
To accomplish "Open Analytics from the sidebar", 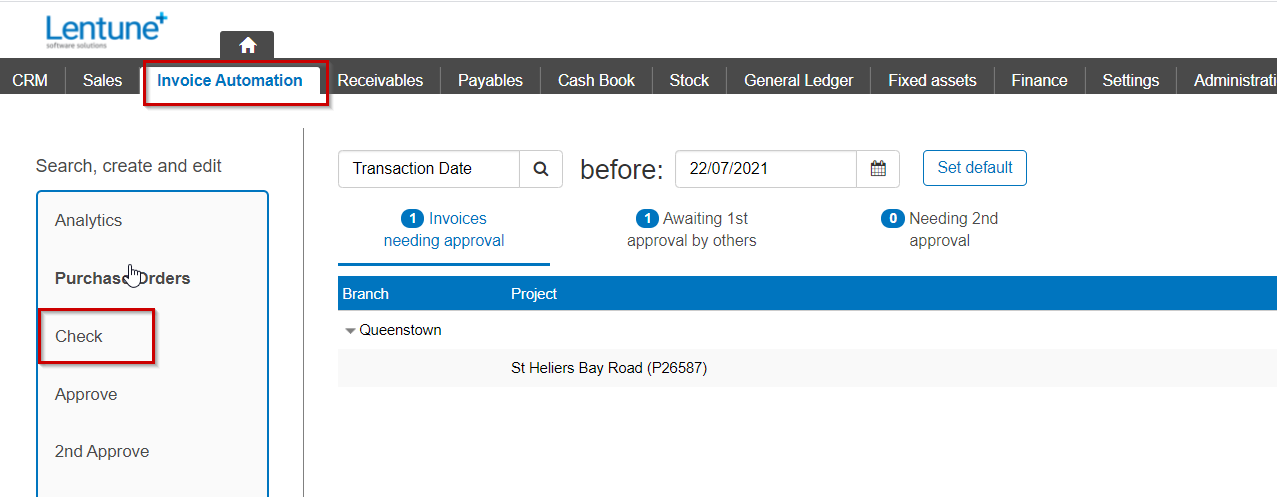I will tap(88, 220).
